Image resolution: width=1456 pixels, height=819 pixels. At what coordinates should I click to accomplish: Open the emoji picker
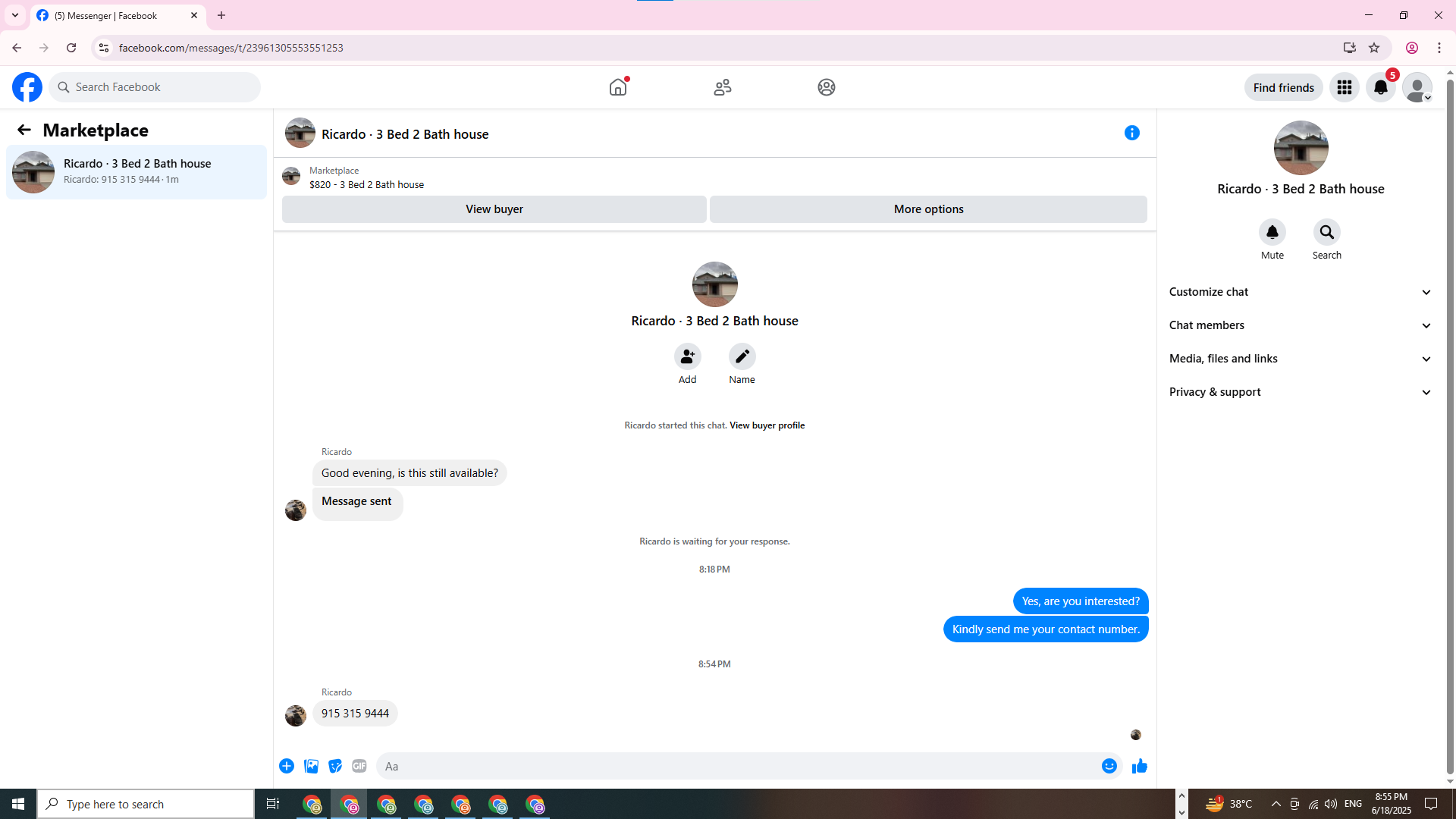(x=1109, y=766)
